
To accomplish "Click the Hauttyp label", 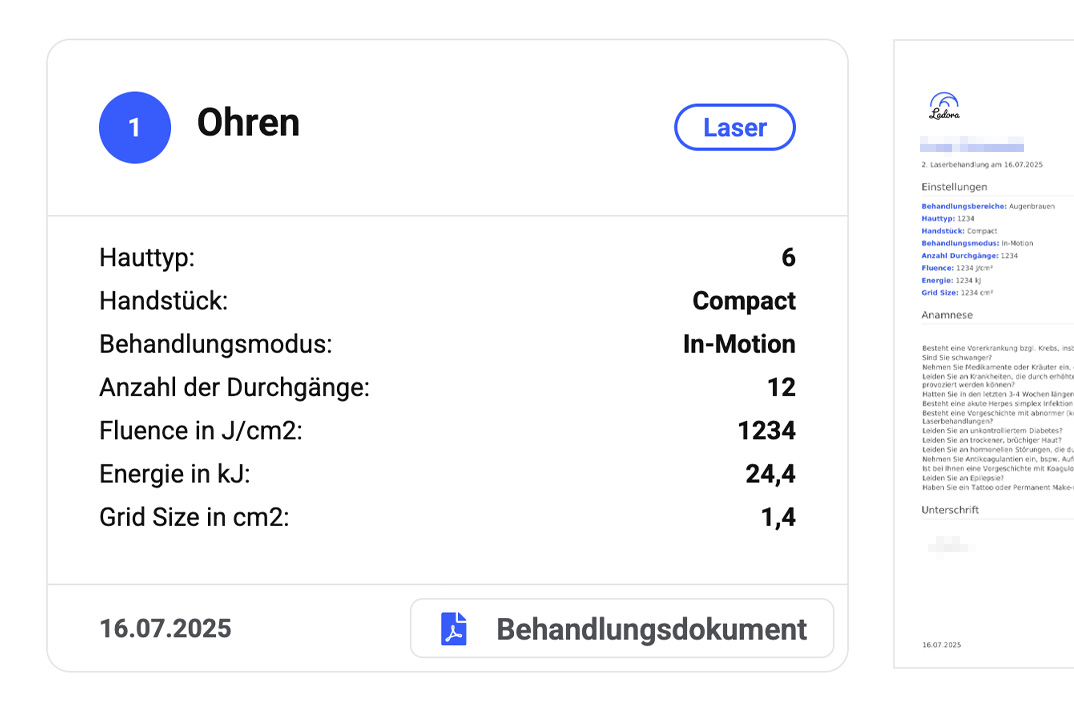I will coord(147,258).
